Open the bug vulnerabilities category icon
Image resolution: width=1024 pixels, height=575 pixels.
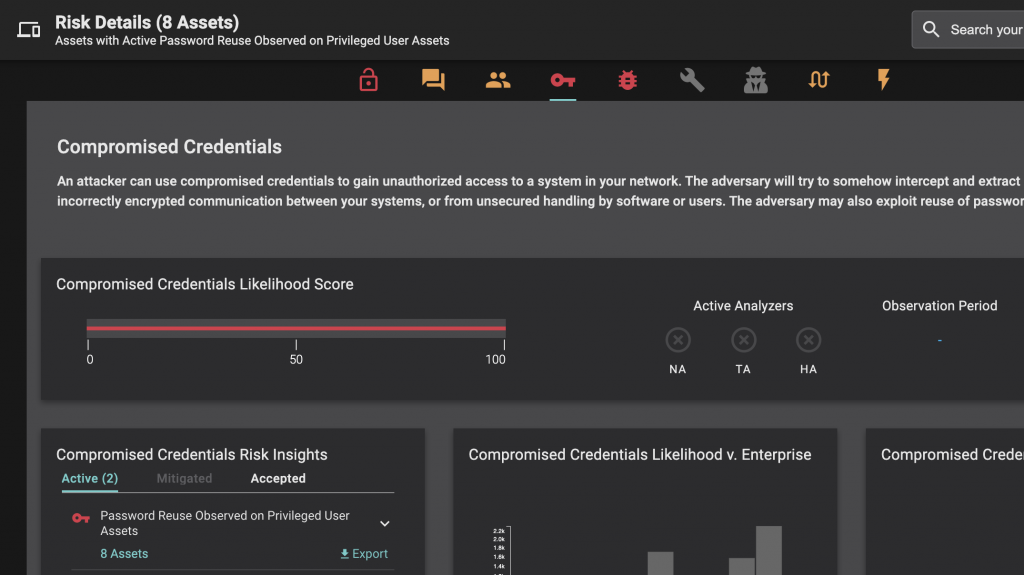point(627,80)
